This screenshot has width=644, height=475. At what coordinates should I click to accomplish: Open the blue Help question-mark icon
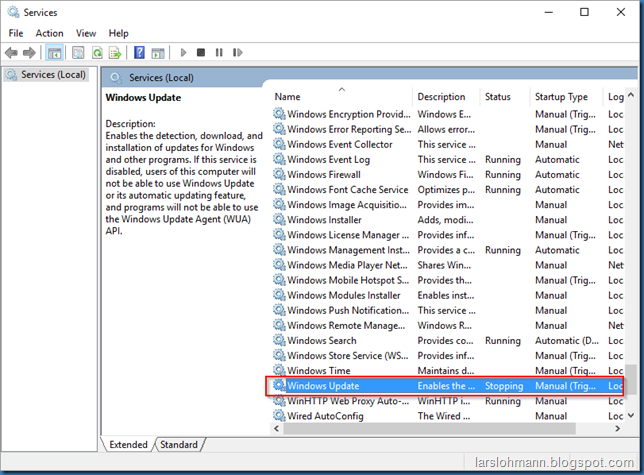(139, 53)
